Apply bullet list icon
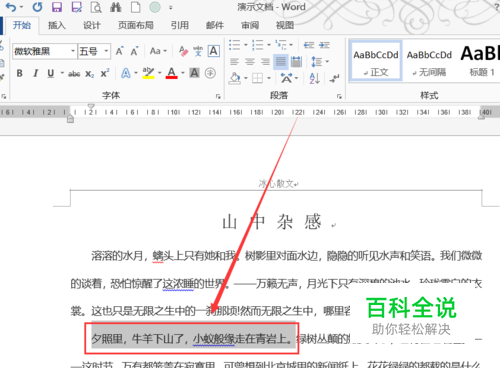The width and height of the screenshot is (500, 368). tap(235, 45)
